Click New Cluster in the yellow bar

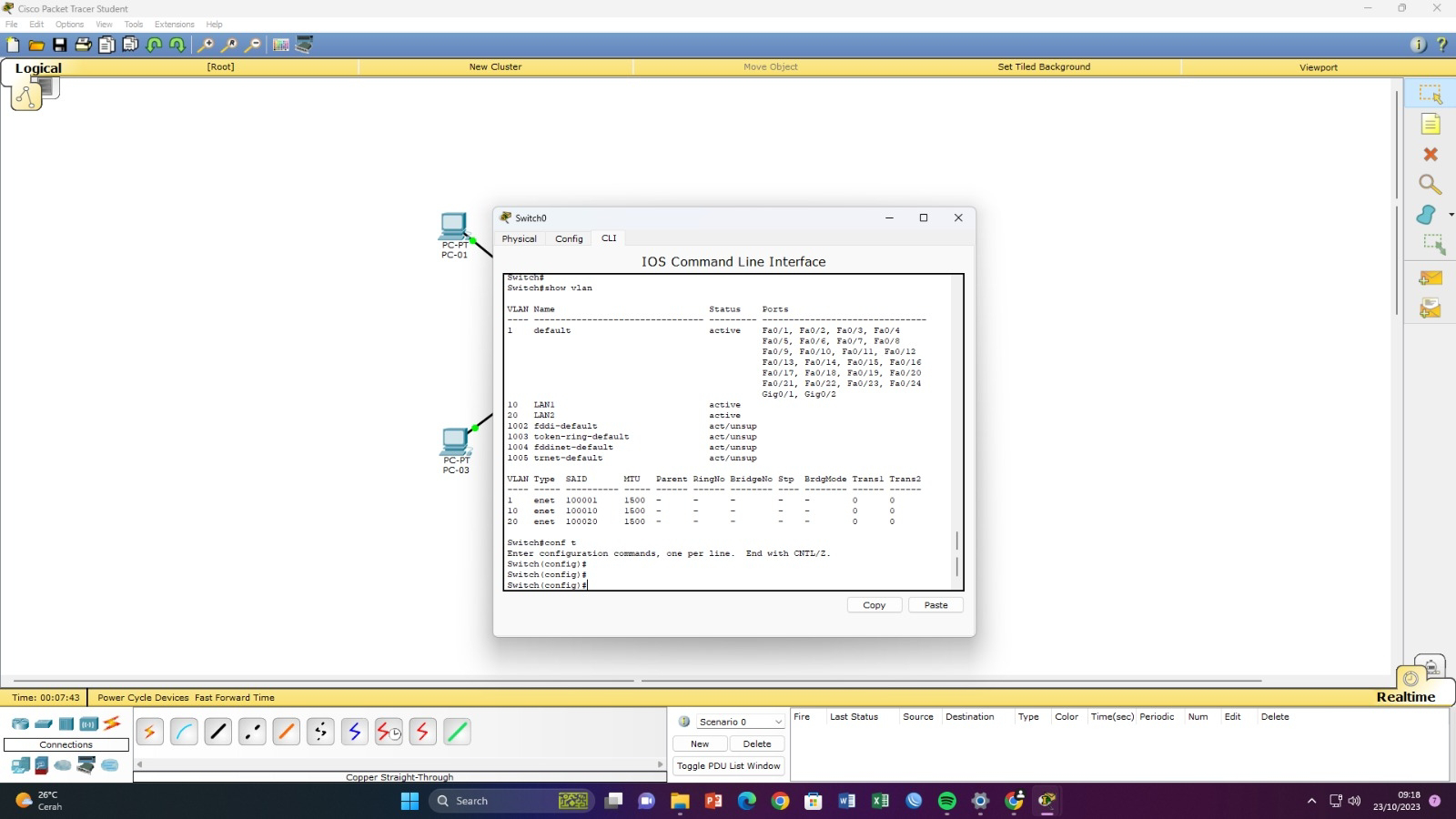[495, 66]
